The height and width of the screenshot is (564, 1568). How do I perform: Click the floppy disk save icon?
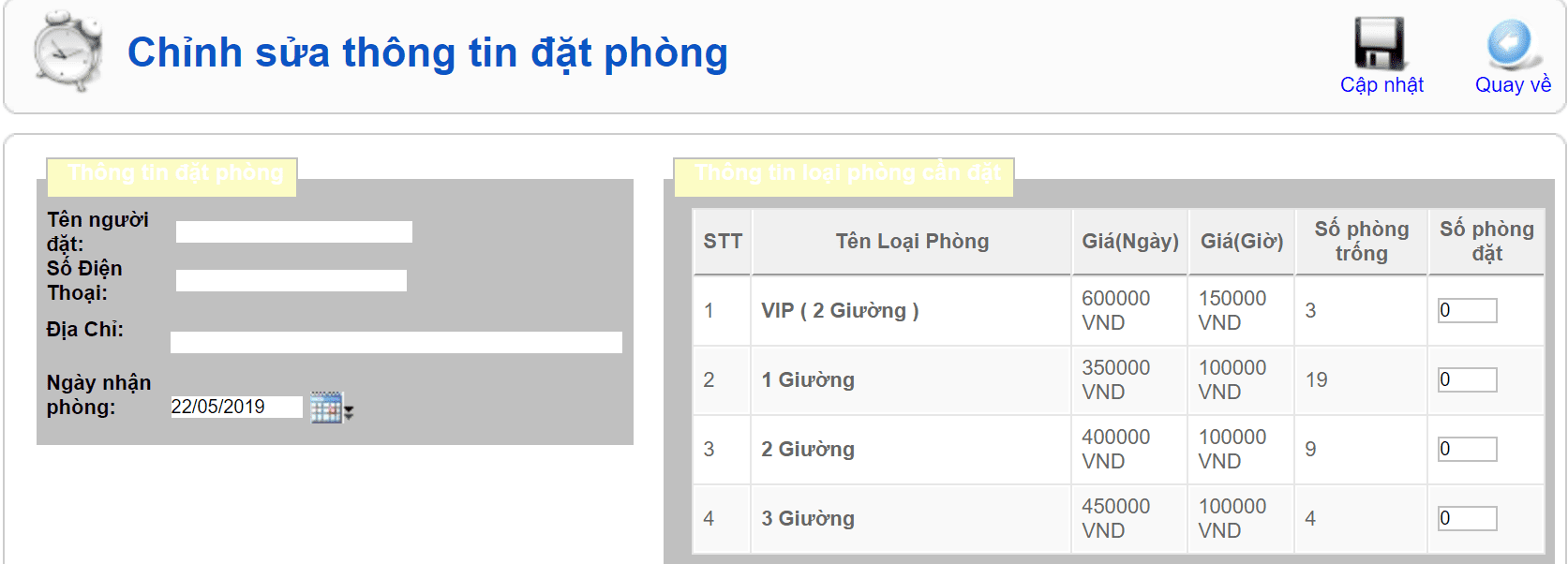(x=1380, y=43)
